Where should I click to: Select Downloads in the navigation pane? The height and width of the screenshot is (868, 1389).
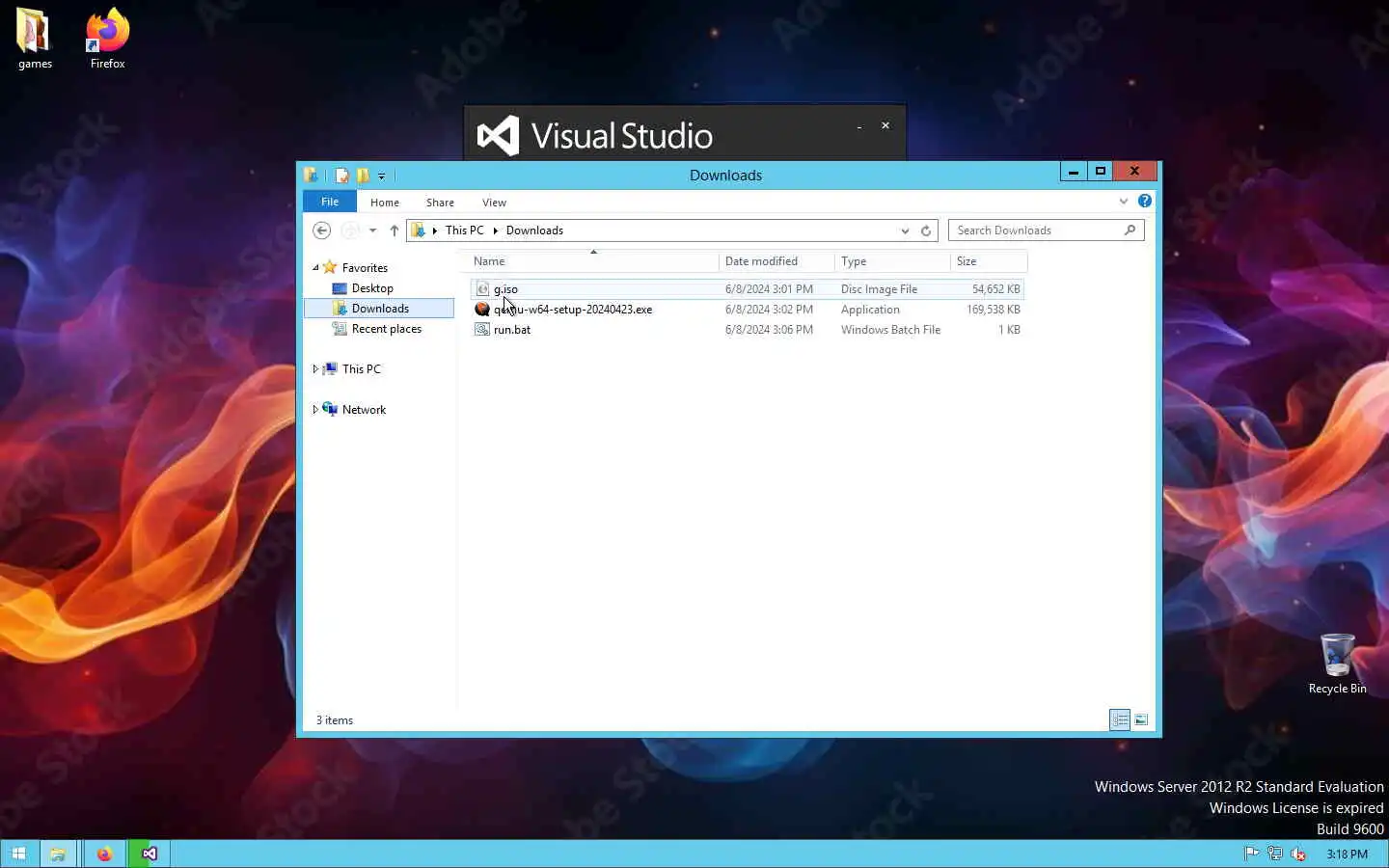pos(380,309)
